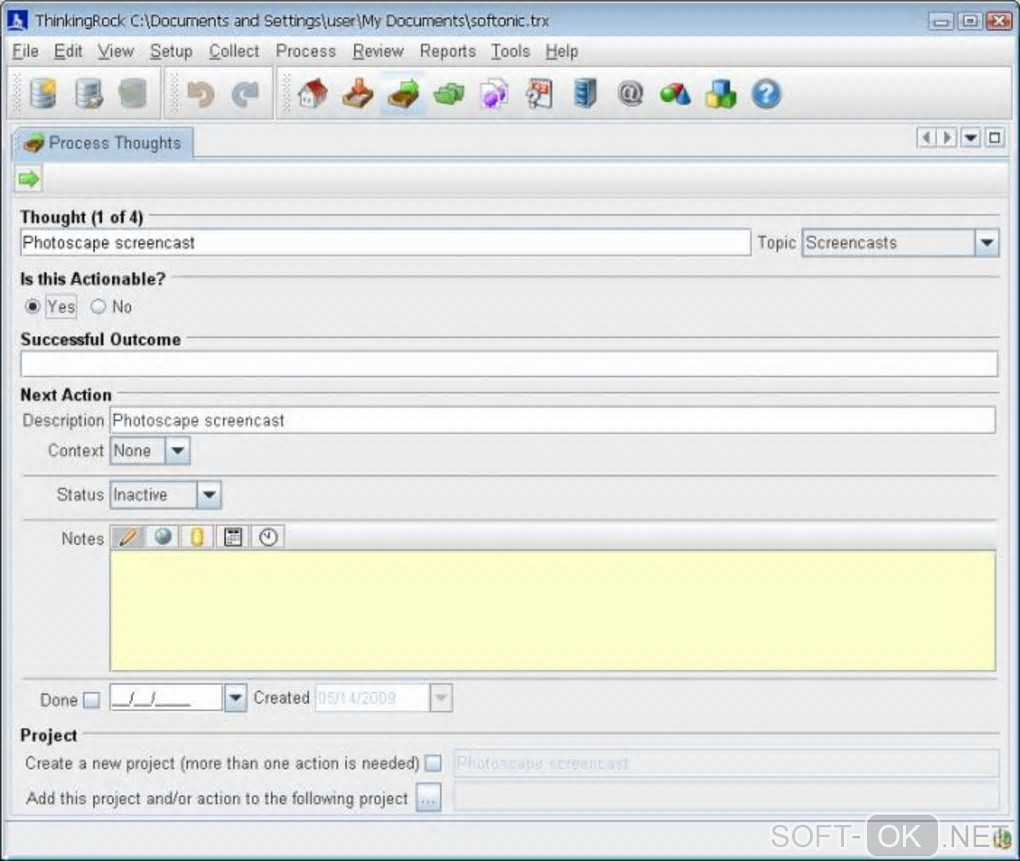Open the Overview home icon
1020x861 pixels.
(313, 94)
